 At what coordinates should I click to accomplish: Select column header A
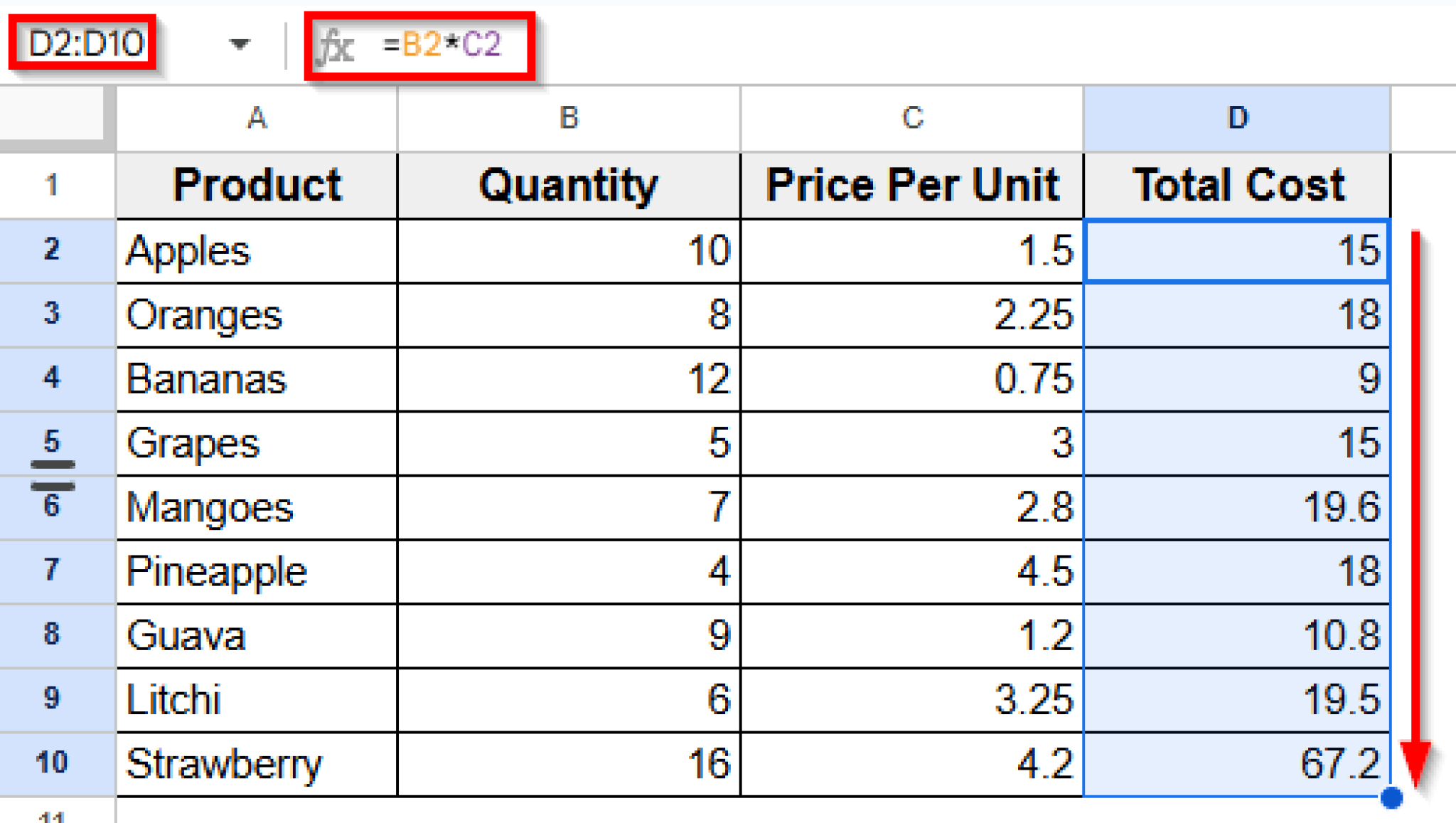click(x=256, y=119)
